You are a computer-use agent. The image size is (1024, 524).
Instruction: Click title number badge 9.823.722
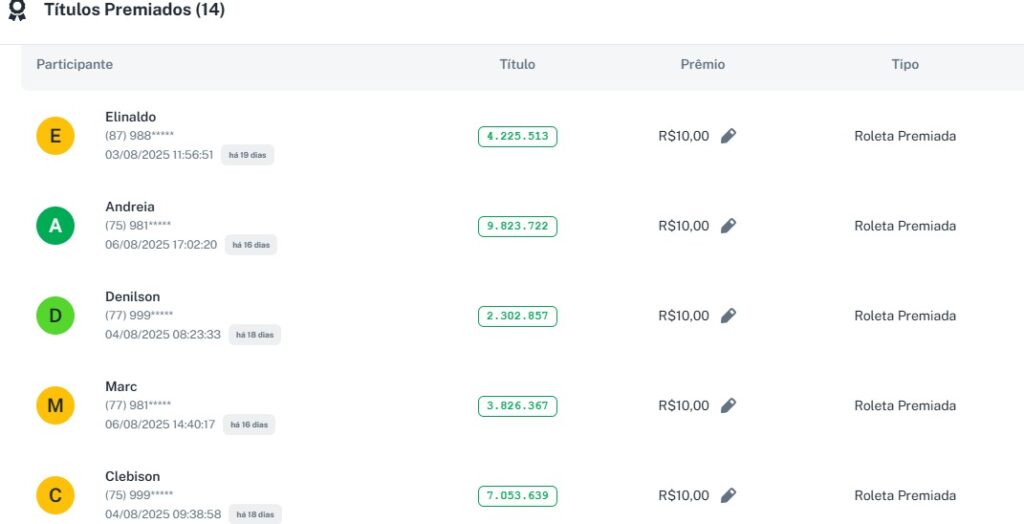(x=517, y=226)
